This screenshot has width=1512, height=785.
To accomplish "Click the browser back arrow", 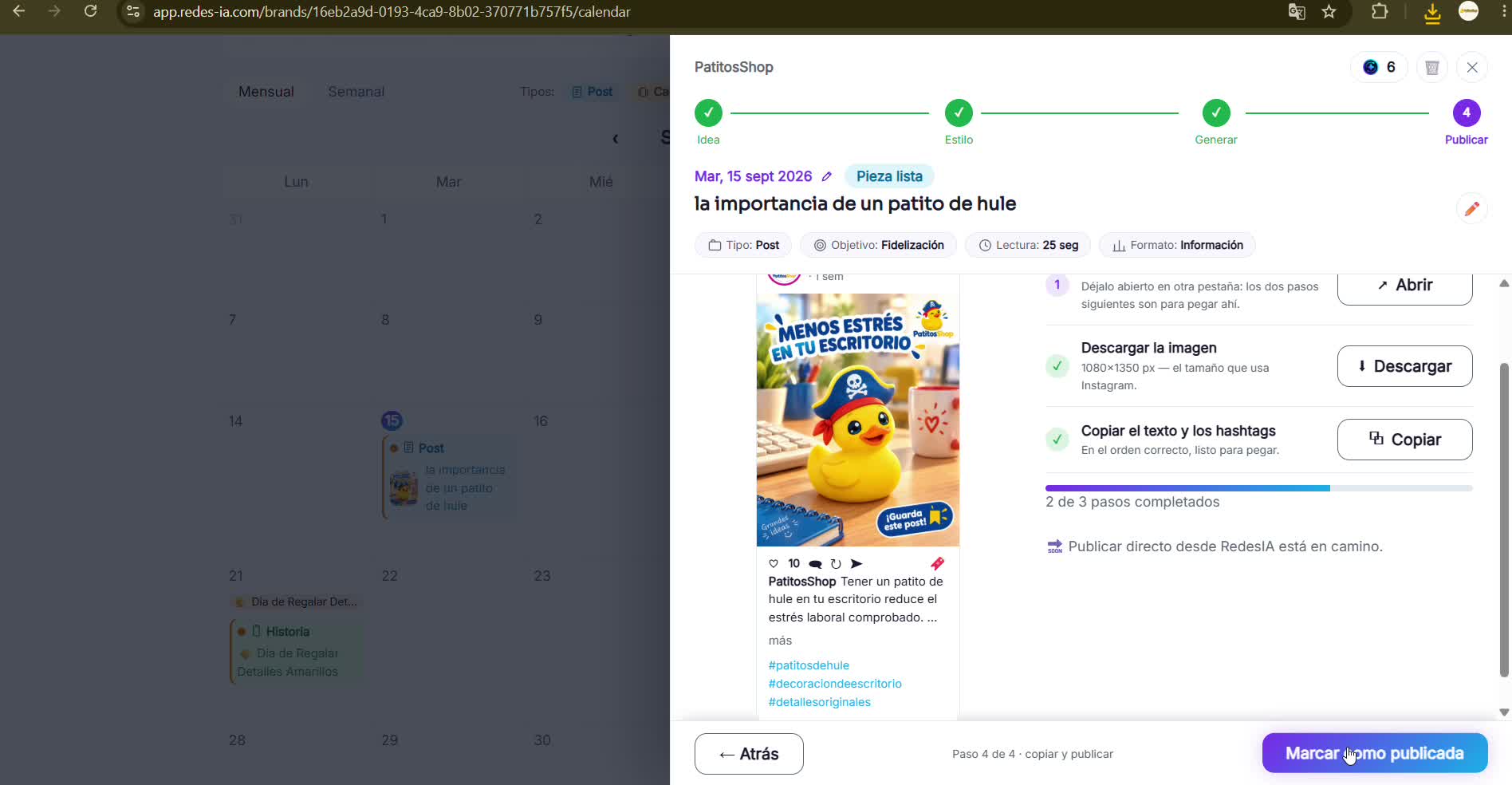I will tap(19, 11).
